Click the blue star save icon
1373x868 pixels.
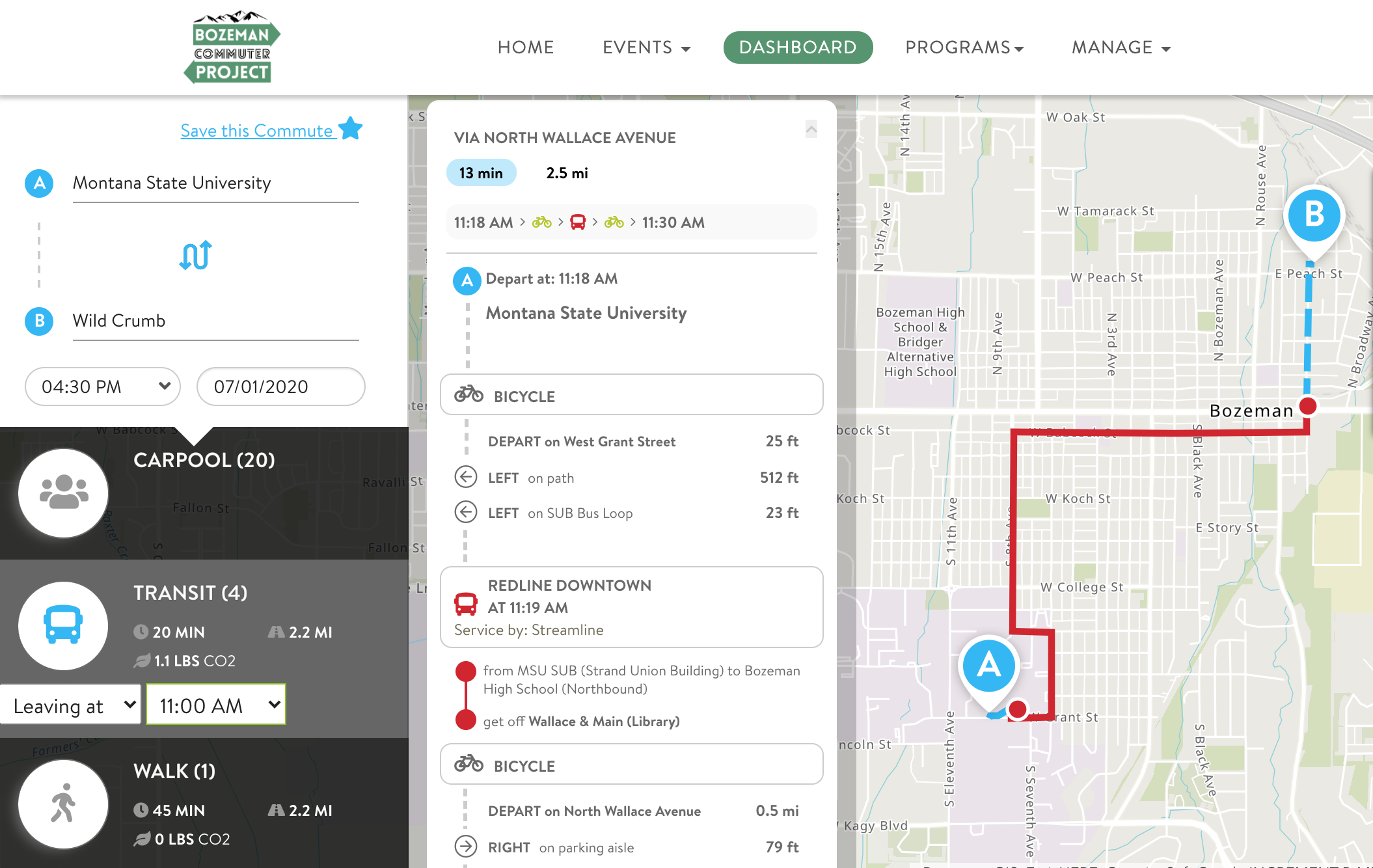coord(351,128)
